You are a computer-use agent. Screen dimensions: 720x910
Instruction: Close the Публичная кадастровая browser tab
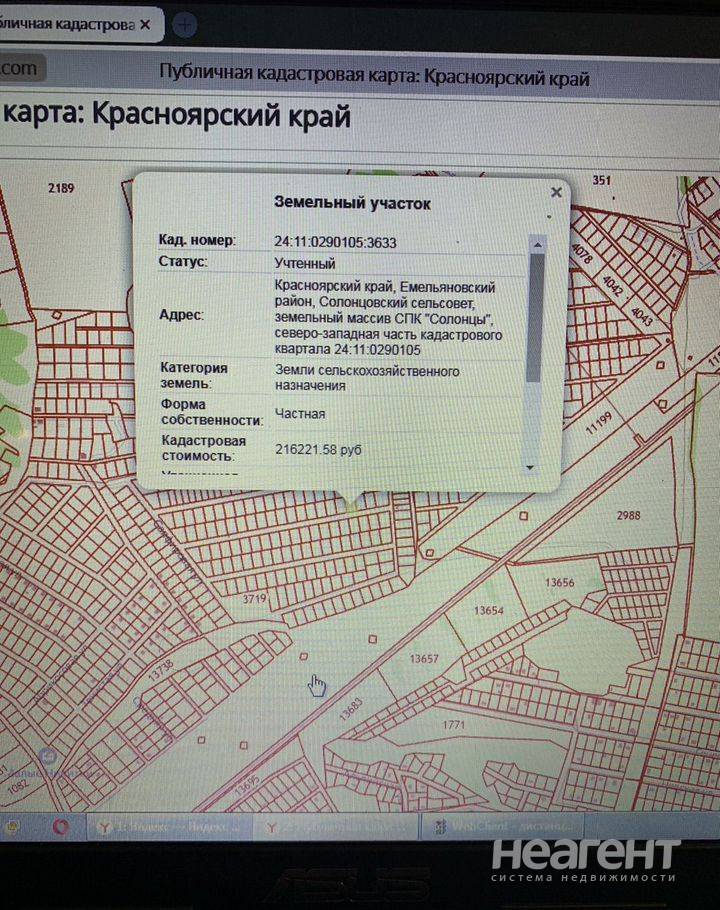(145, 24)
